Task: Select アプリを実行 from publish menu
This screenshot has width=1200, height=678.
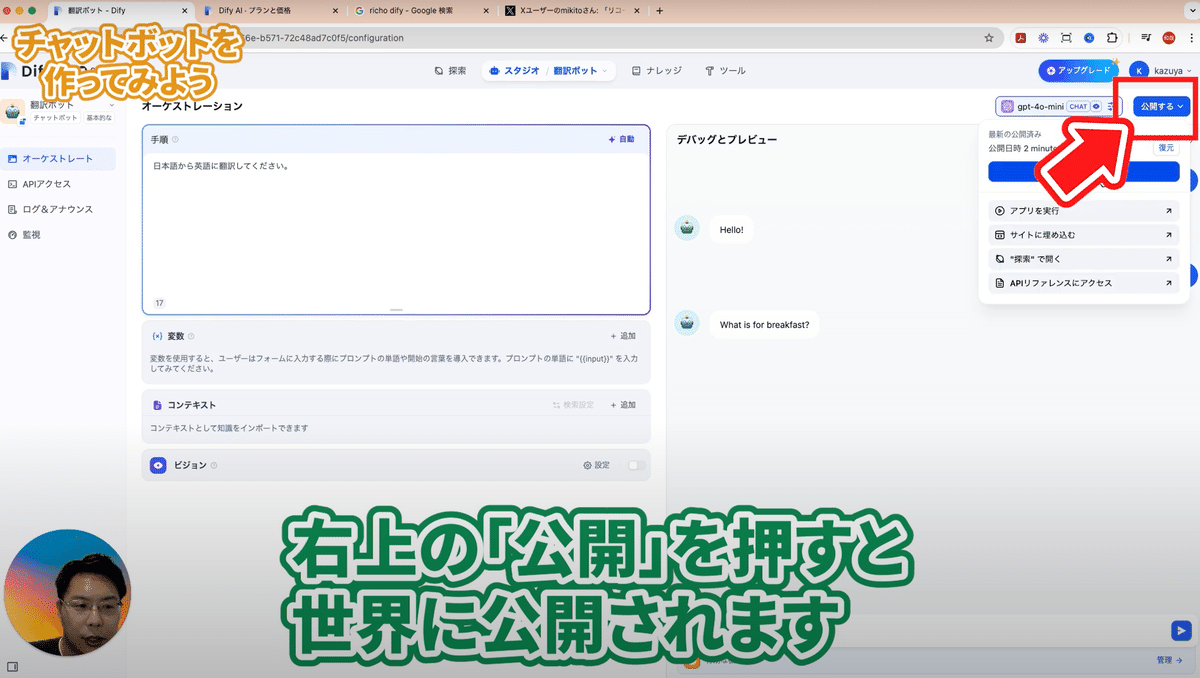Action: click(x=1083, y=211)
